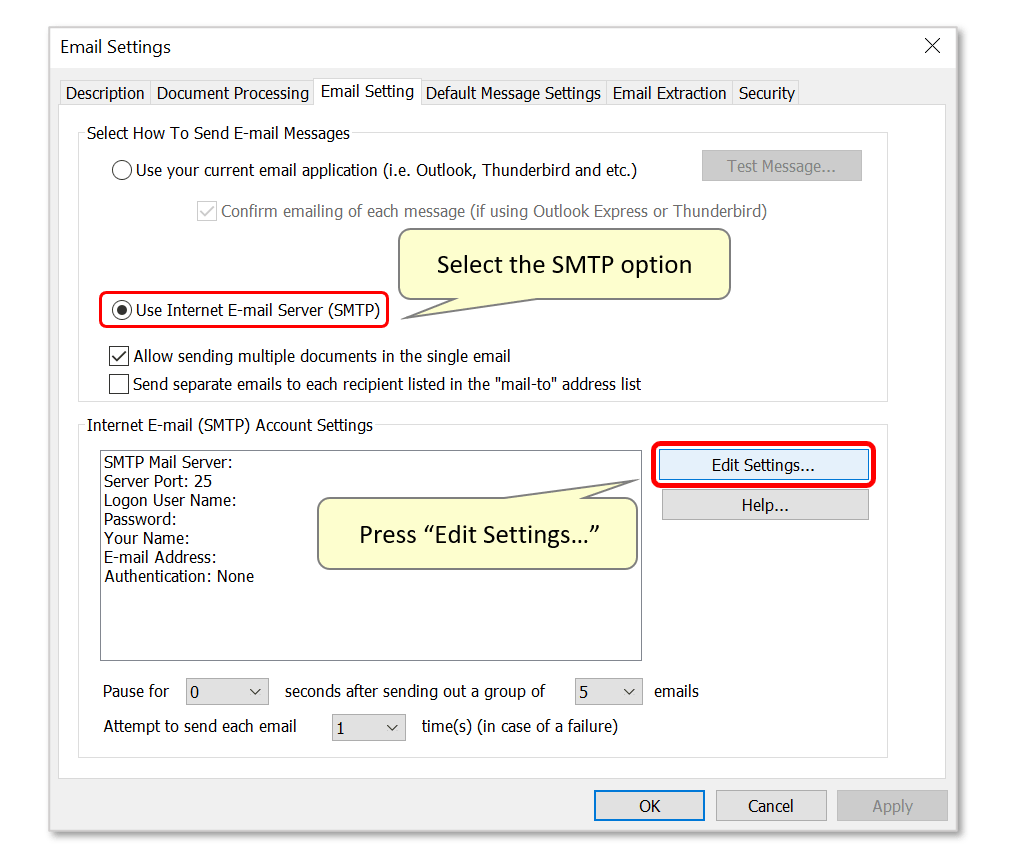
Task: Open the Pause for seconds dropdown
Action: [x=226, y=691]
